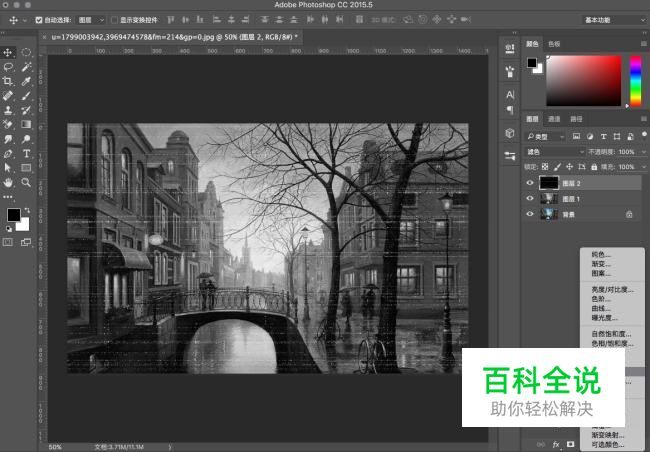Image resolution: width=650 pixels, height=452 pixels.
Task: Switch to the 路径 Paths tab
Action: tap(576, 119)
